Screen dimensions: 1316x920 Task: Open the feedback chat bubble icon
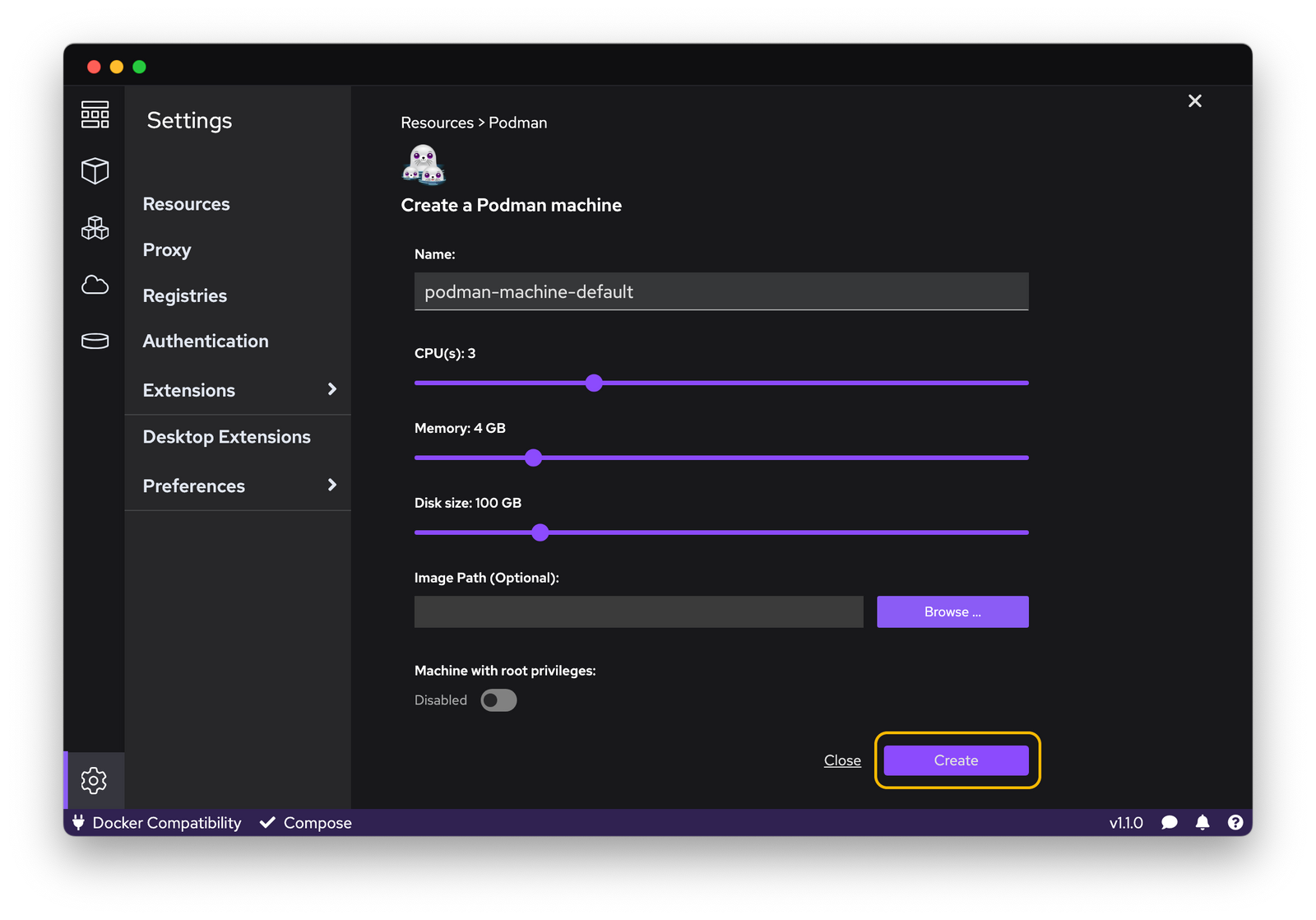click(x=1169, y=823)
